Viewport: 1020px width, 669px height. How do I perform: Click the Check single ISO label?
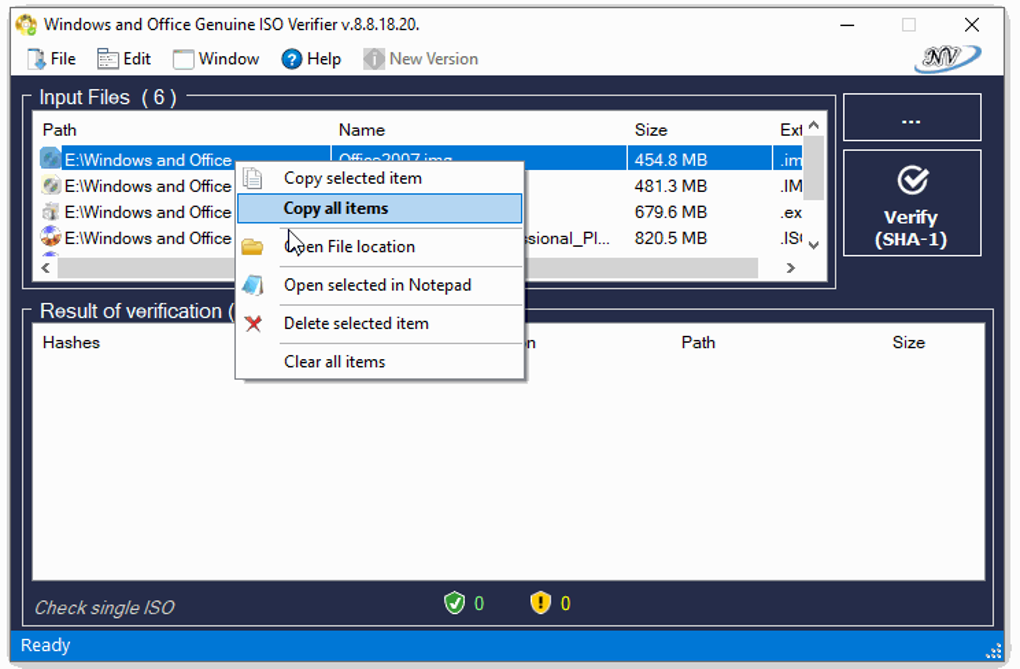(x=104, y=608)
